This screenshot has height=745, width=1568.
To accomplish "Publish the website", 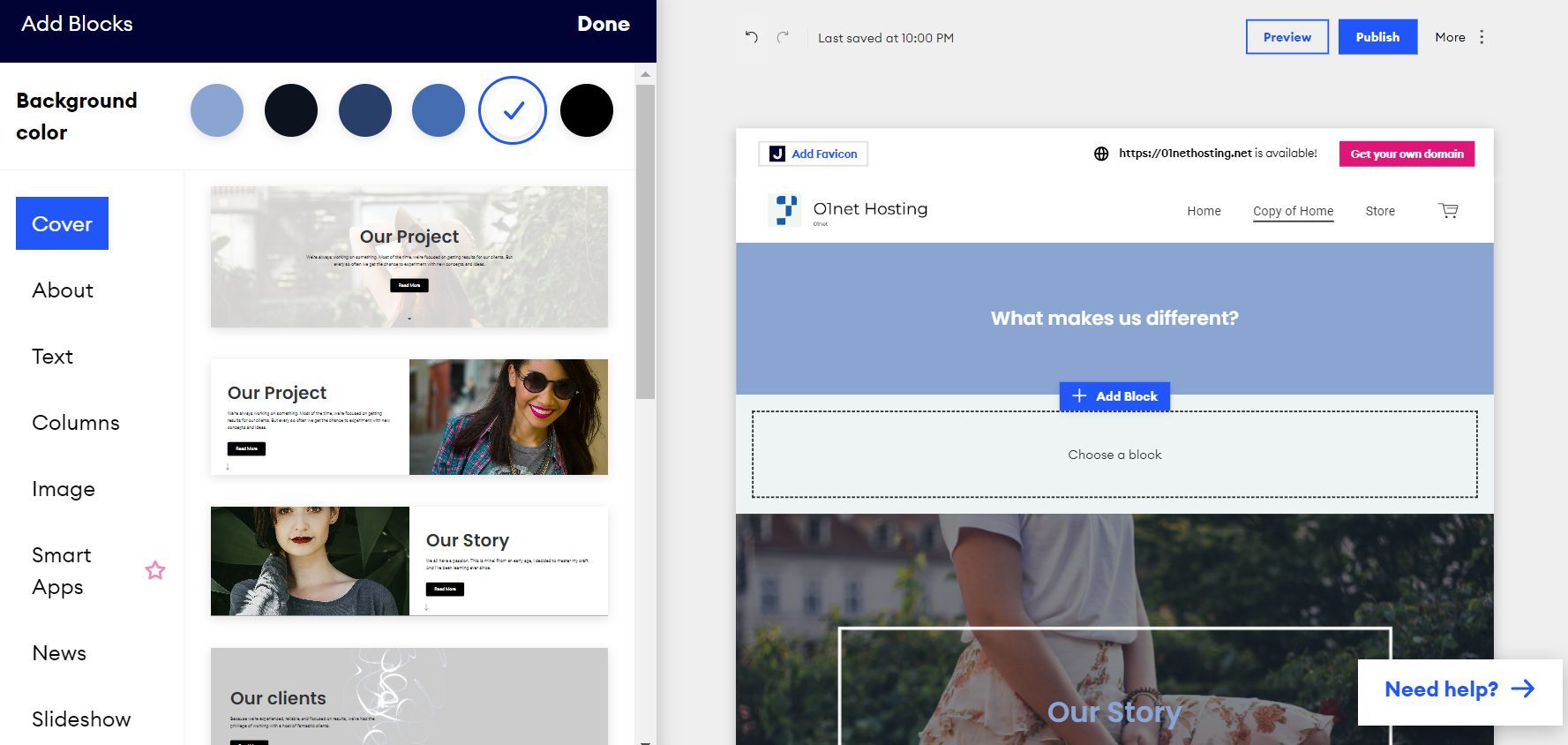I will (x=1378, y=37).
